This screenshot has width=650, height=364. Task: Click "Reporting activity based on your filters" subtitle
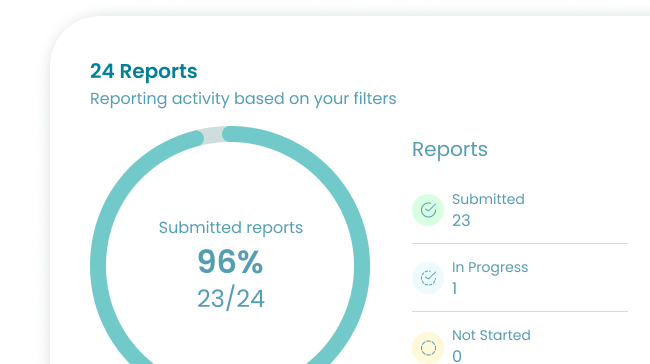243,99
